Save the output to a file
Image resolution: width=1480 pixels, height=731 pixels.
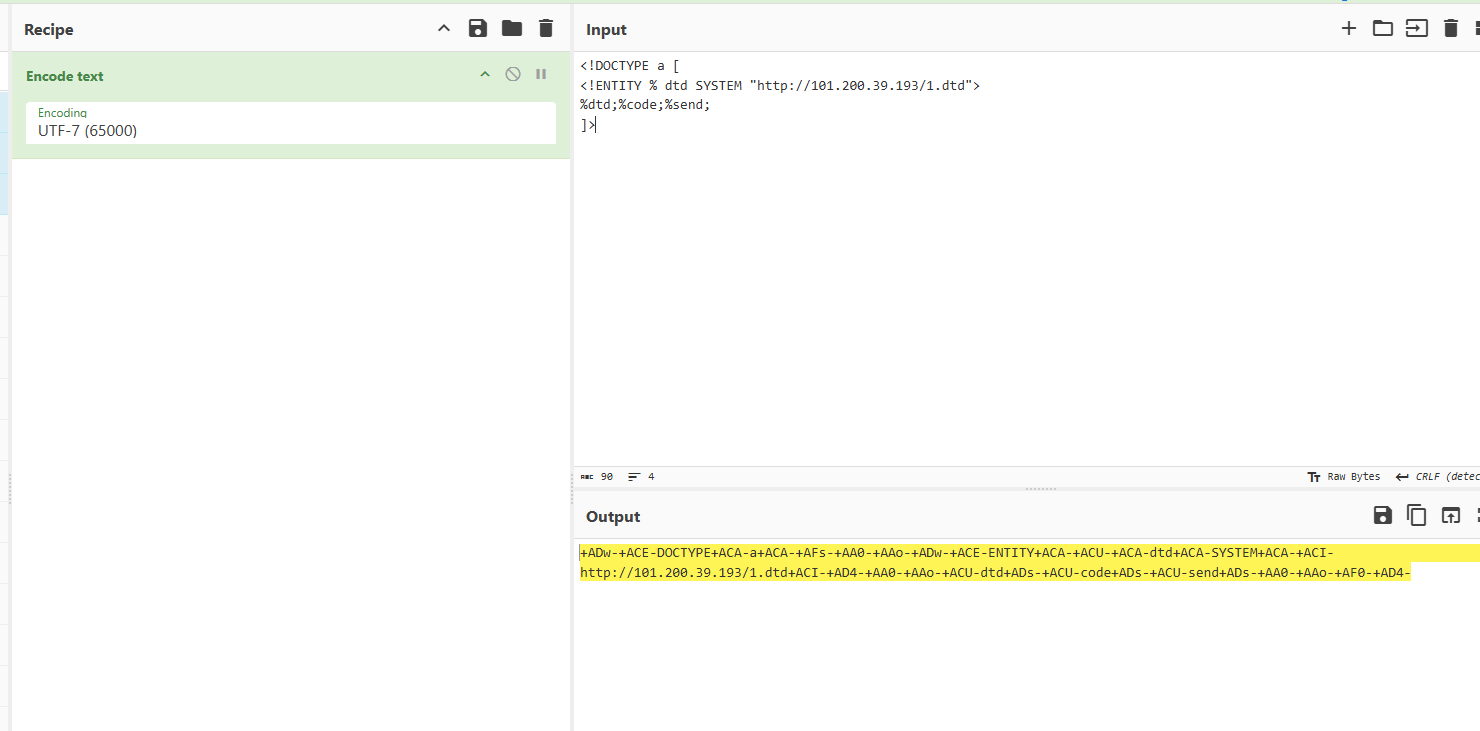pyautogui.click(x=1383, y=516)
